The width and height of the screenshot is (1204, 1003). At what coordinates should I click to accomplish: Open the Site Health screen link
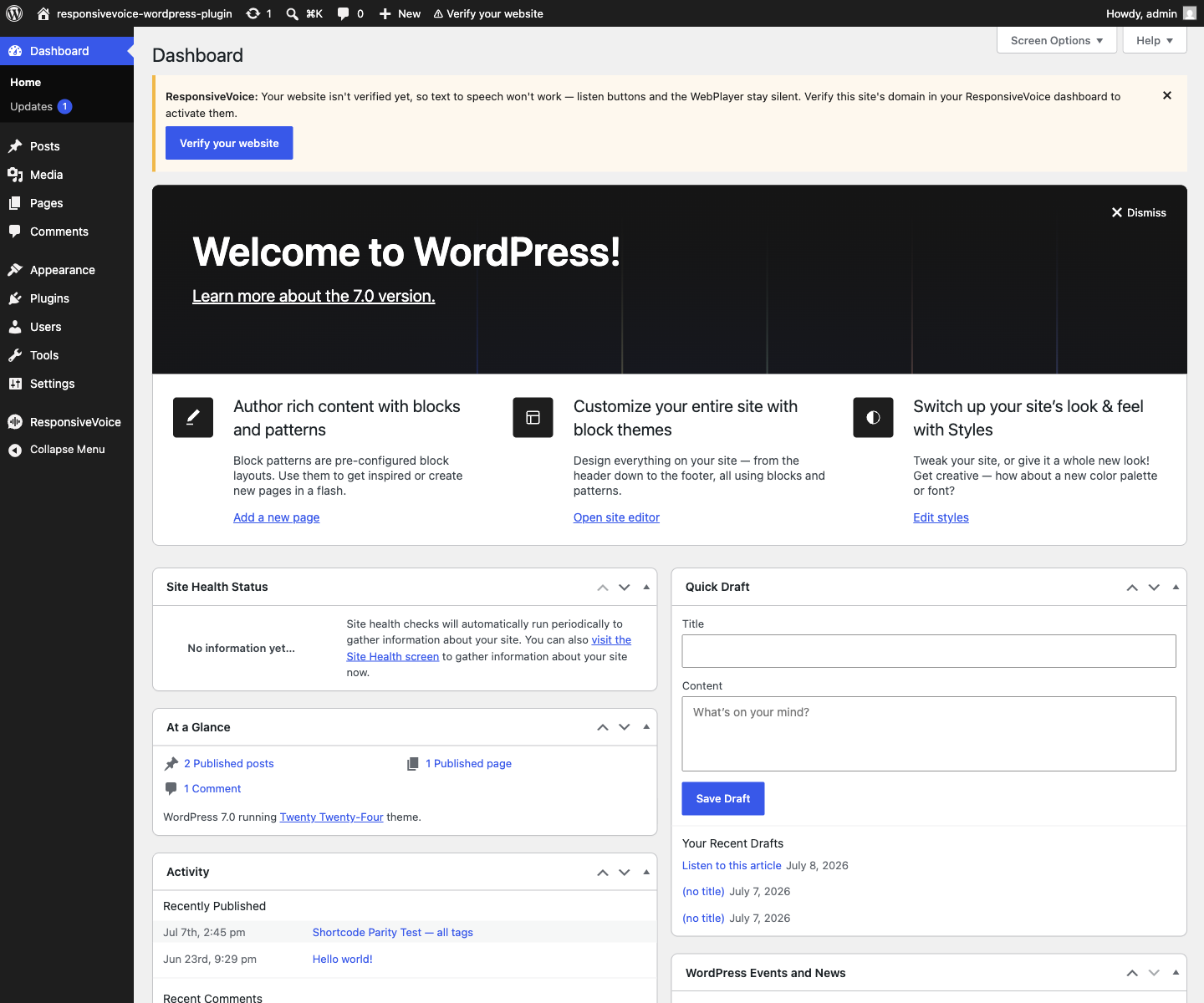click(x=393, y=656)
